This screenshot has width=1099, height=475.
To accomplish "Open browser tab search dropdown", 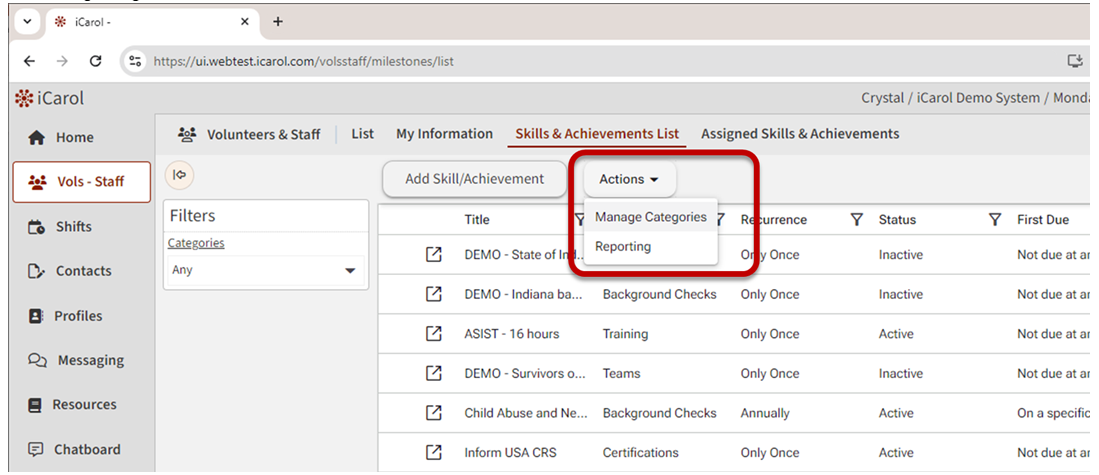I will 22,21.
